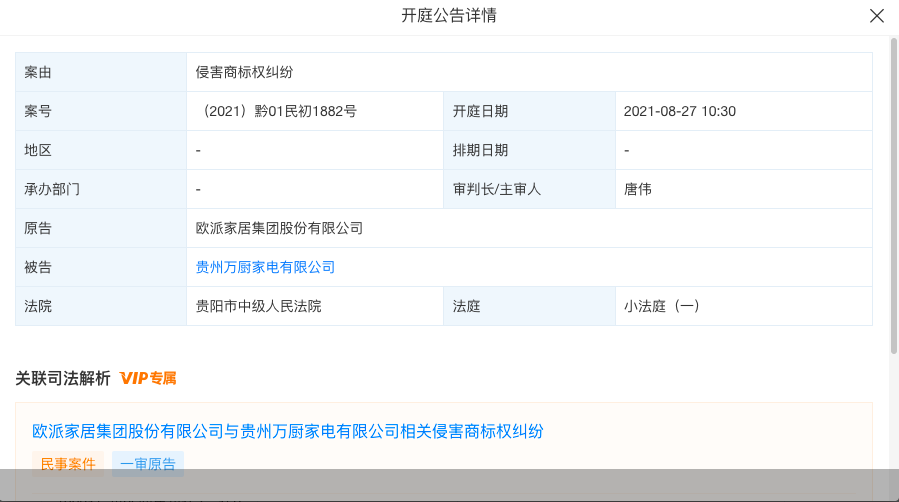Select courtroom value 小法庭(一)
Image resolution: width=899 pixels, height=502 pixels.
662,306
